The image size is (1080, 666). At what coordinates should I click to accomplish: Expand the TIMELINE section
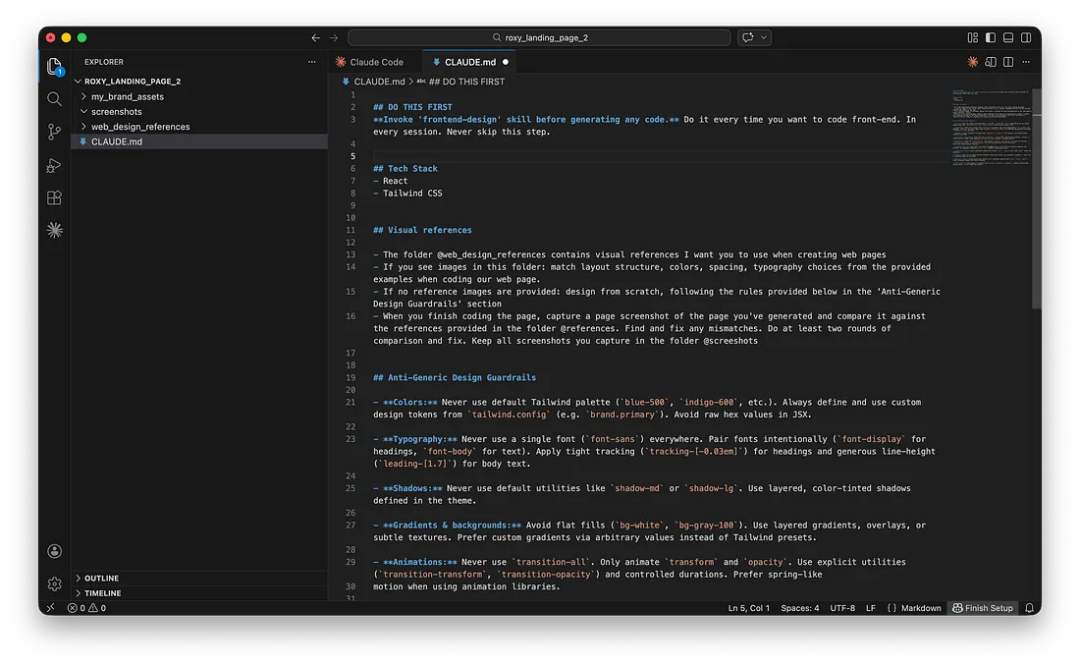click(102, 593)
